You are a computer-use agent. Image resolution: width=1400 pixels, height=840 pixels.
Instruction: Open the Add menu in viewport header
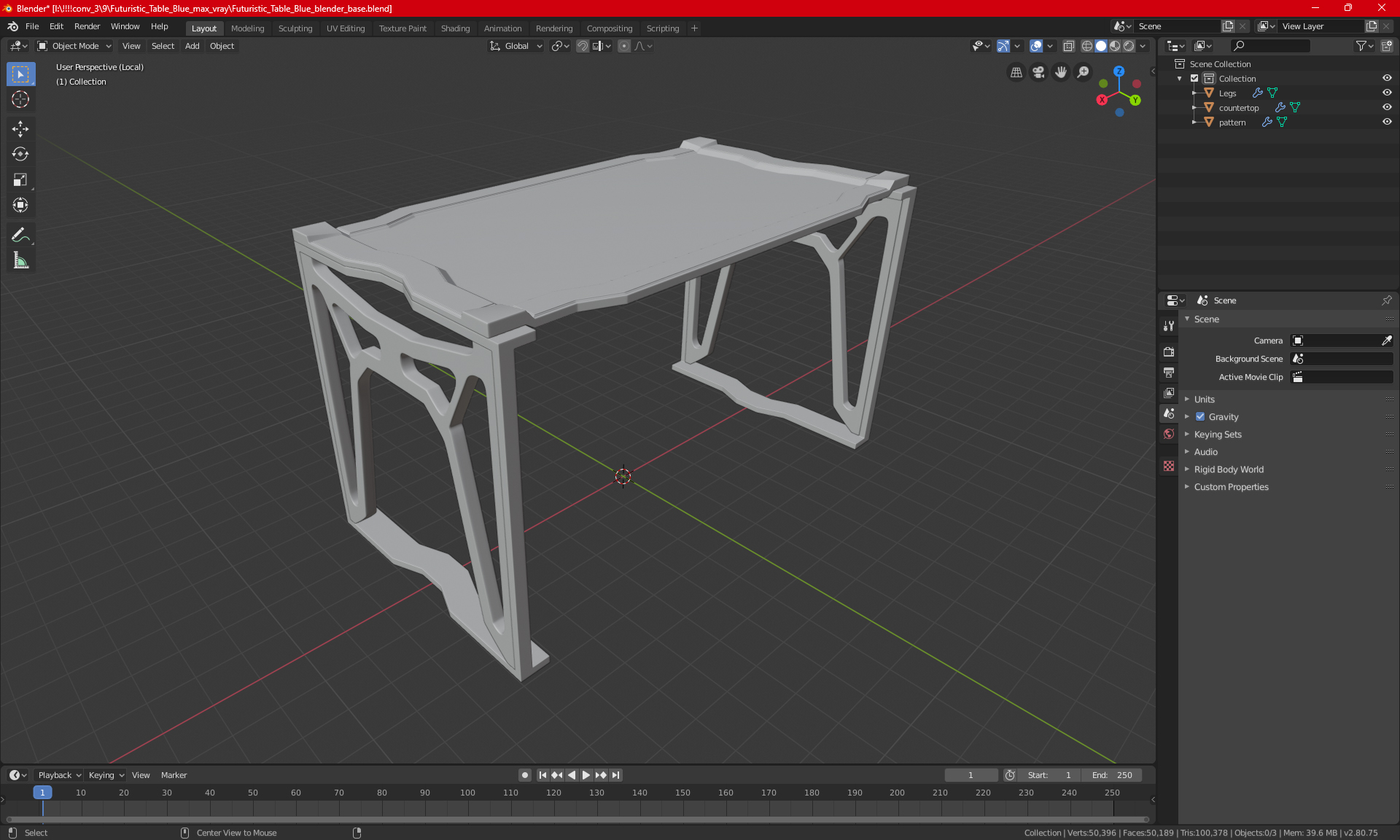[192, 46]
